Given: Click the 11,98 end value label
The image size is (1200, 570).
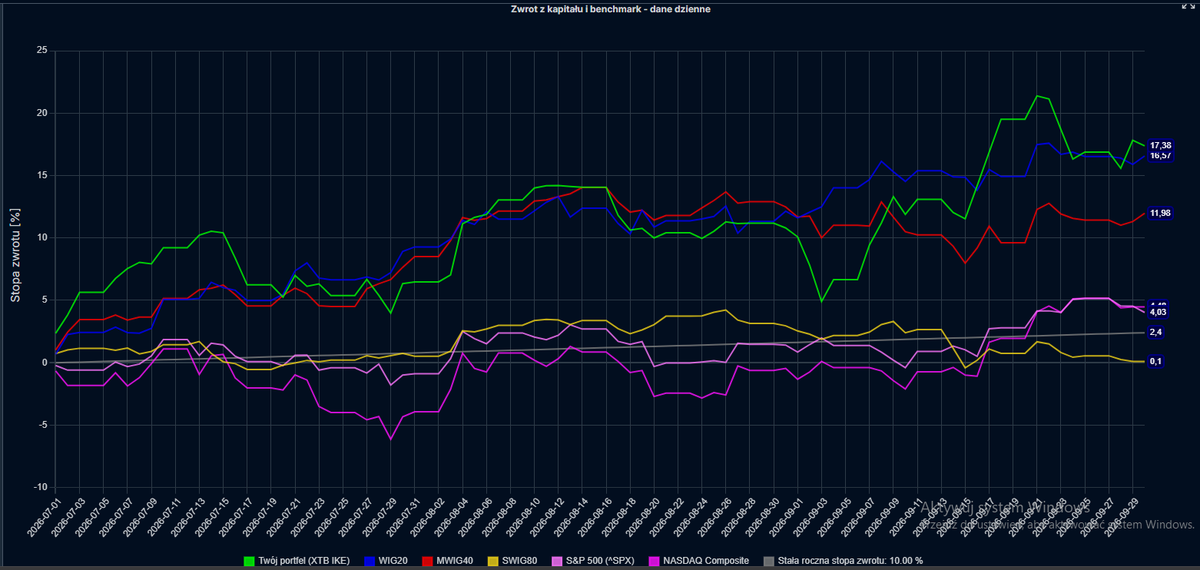Looking at the screenshot, I should [x=1160, y=213].
